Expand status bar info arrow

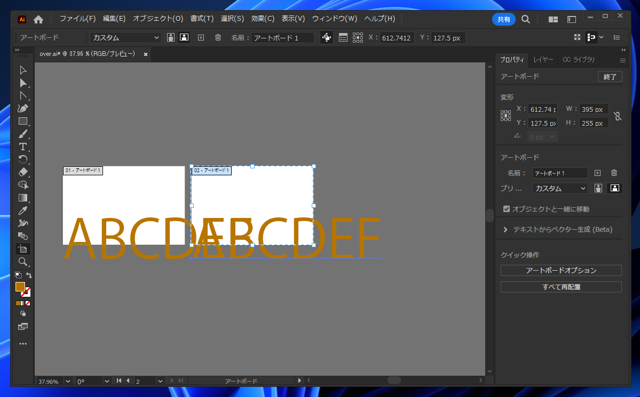point(300,380)
